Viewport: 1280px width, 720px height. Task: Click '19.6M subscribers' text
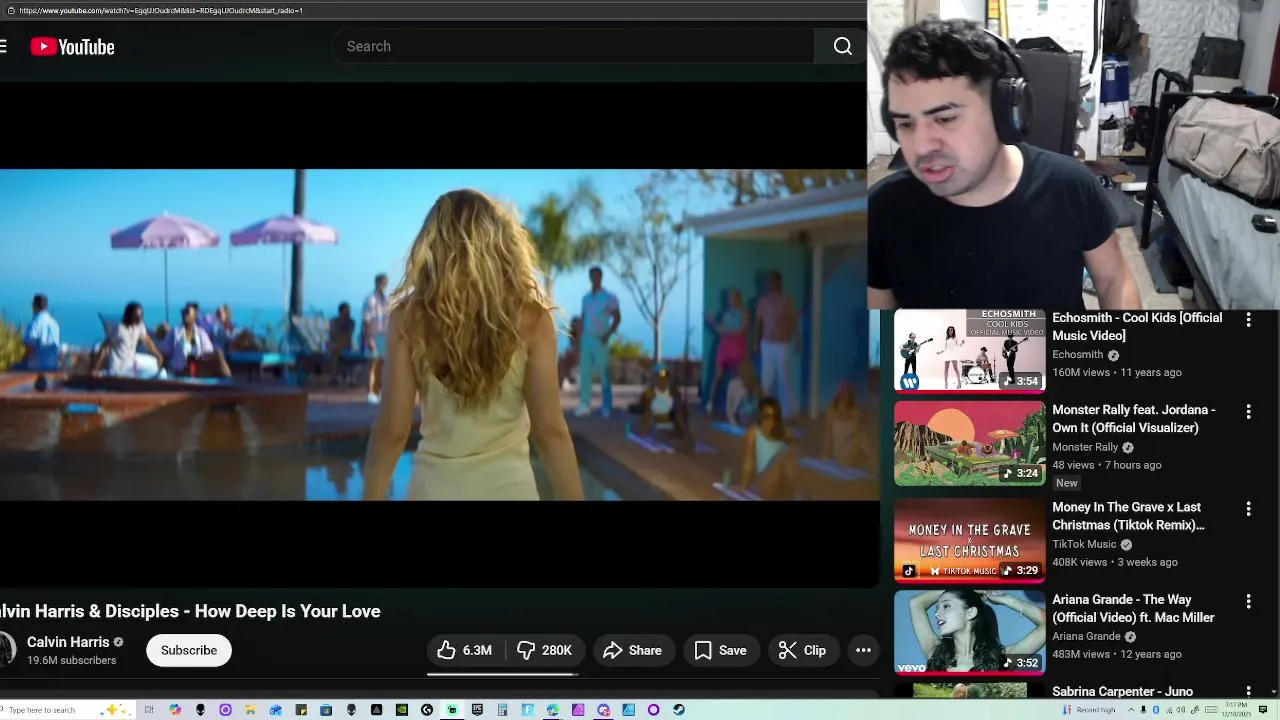tap(72, 661)
